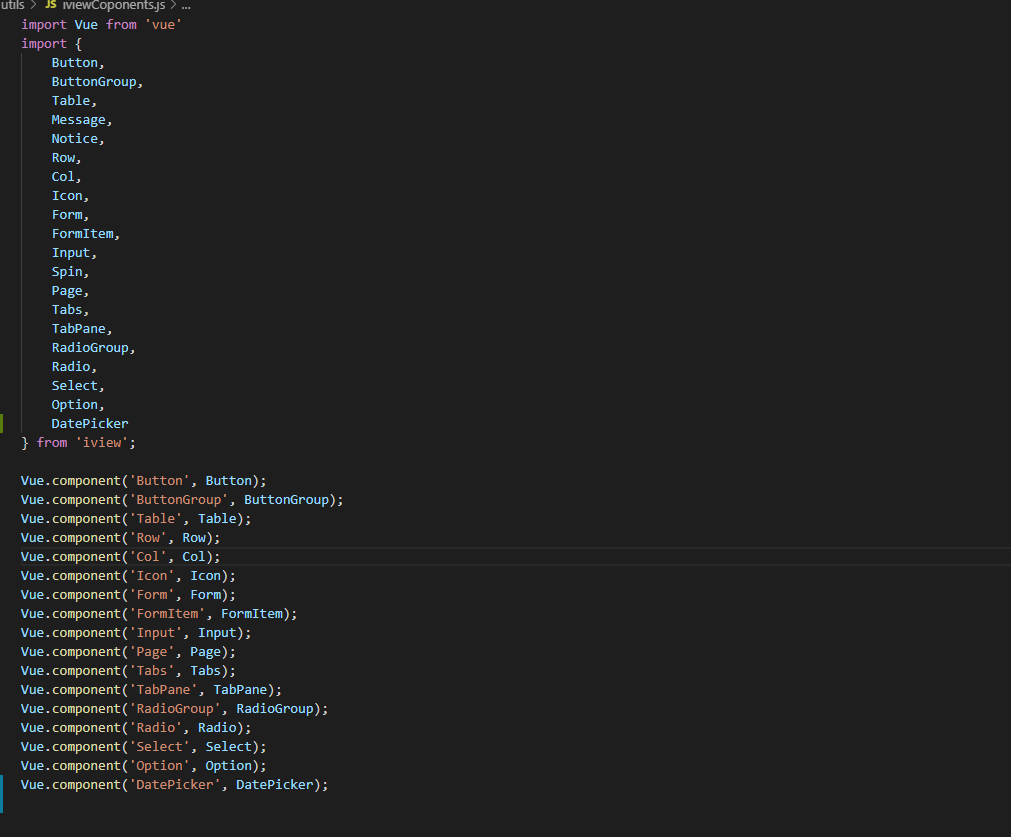The height and width of the screenshot is (837, 1011).
Task: Click the Vue.component('DatePicker') line
Action: [x=174, y=785]
